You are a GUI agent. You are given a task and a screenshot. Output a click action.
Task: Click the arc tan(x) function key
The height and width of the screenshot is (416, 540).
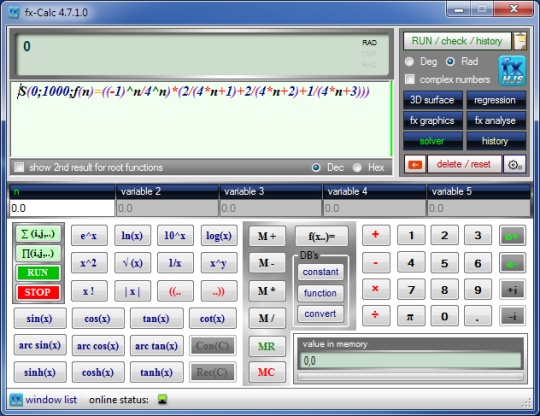click(x=157, y=346)
